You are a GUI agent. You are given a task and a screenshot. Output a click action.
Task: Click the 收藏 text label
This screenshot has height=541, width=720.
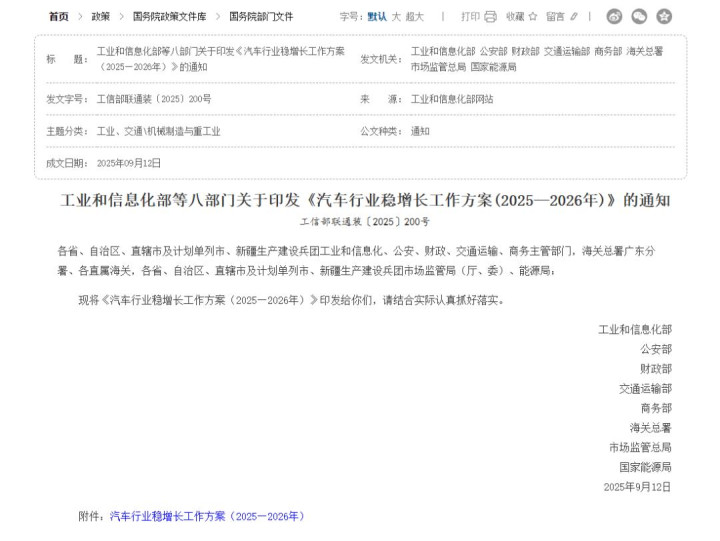point(515,17)
